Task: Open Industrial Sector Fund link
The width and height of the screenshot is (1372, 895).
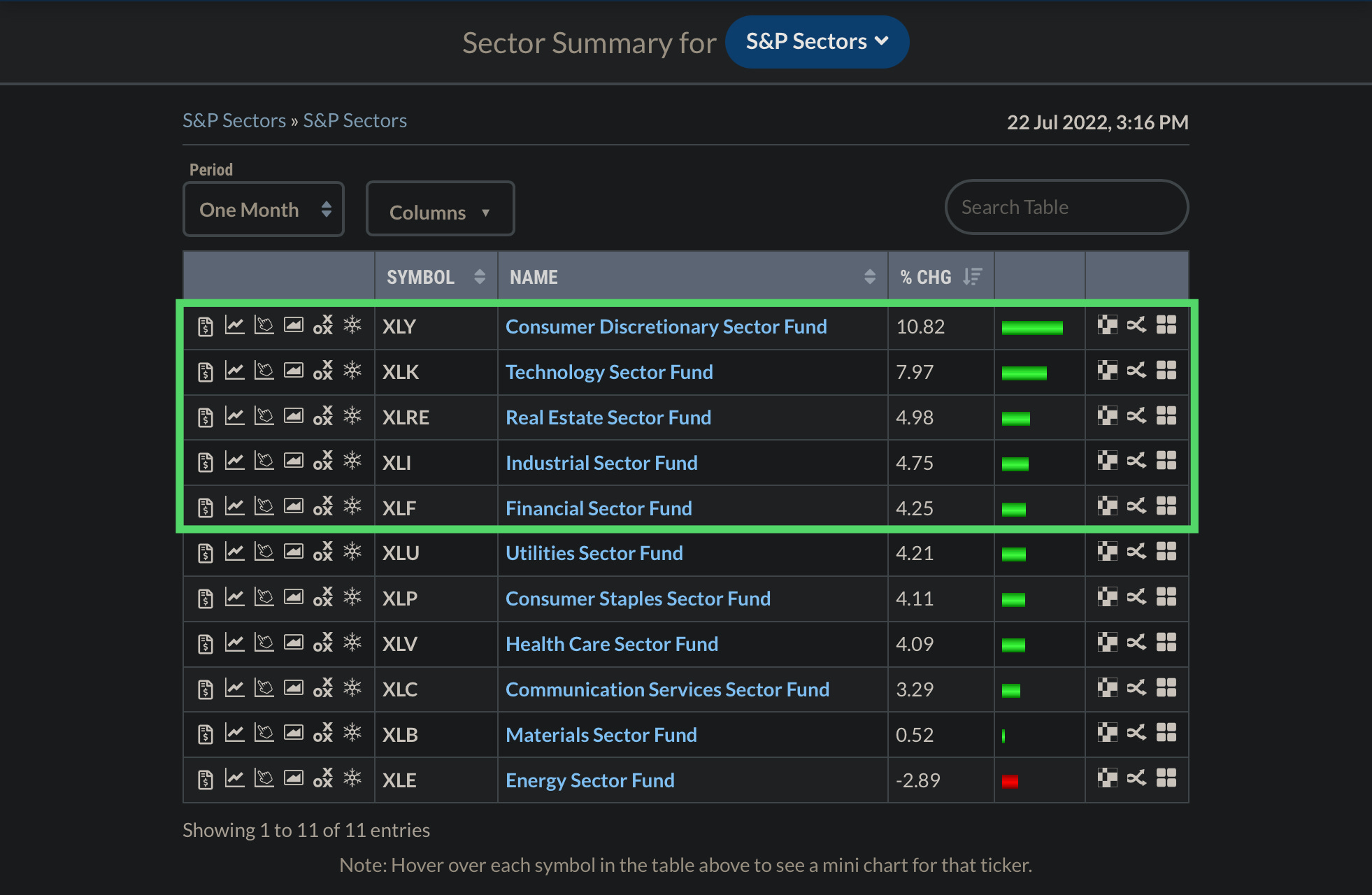Action: pos(601,463)
